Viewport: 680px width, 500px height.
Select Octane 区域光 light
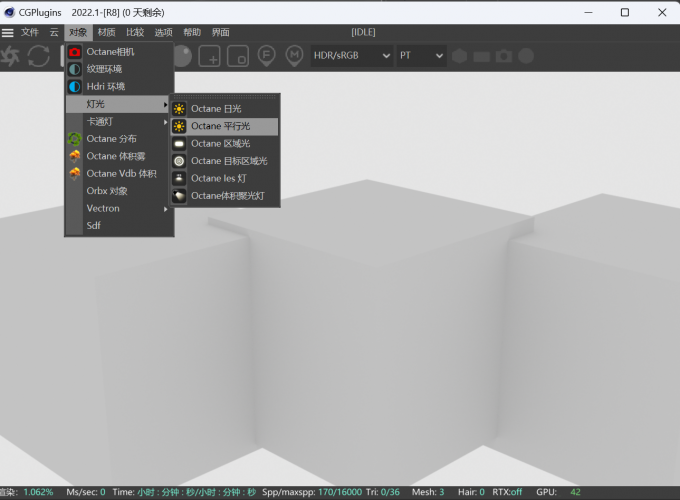coord(225,144)
